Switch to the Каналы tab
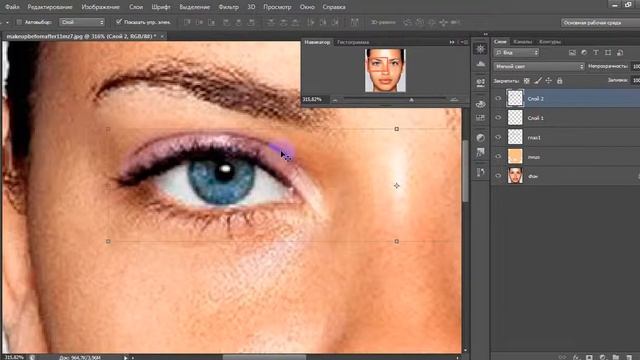The image size is (640, 360). tap(522, 42)
